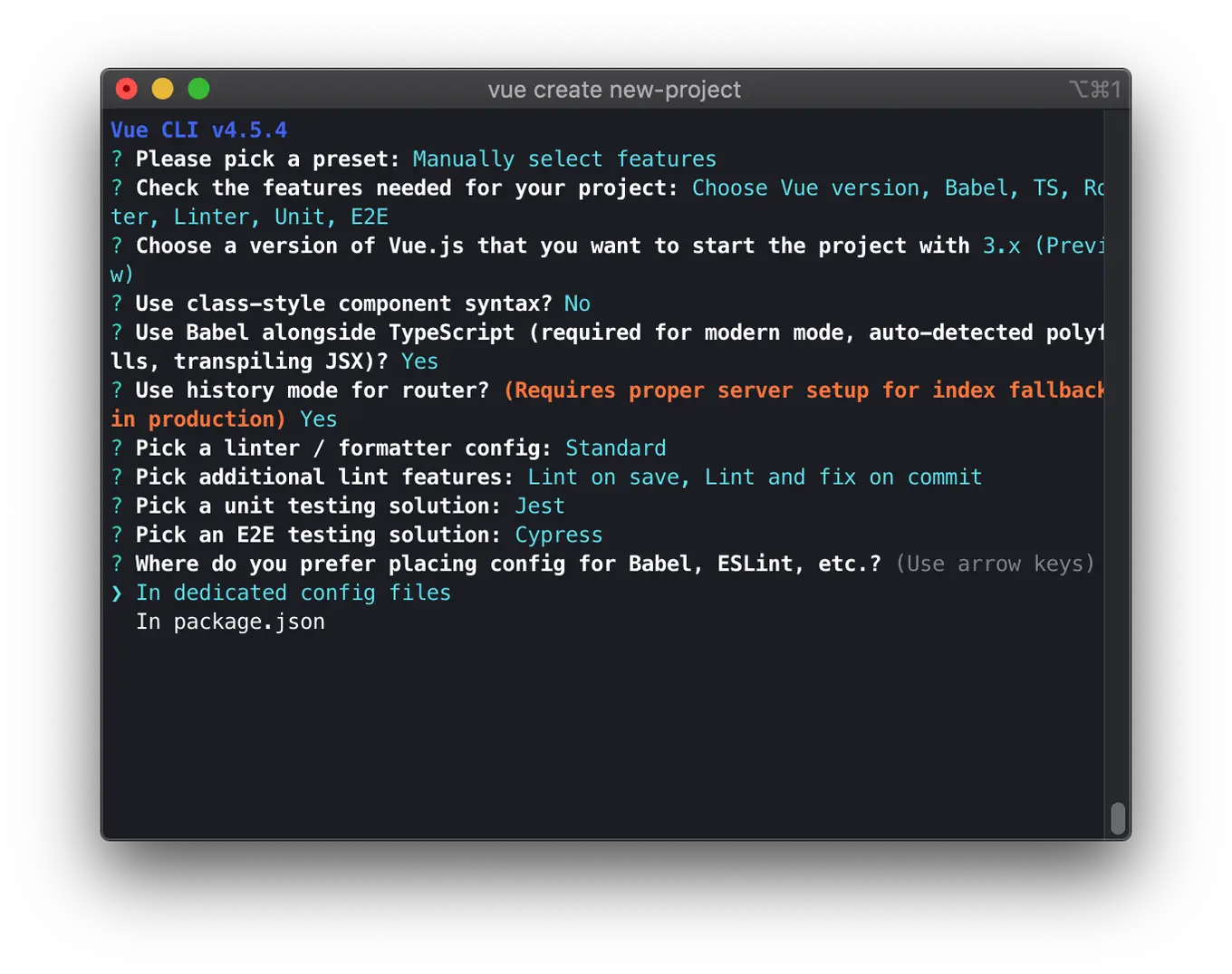Select "In package.json" option
1232x974 pixels.
click(x=231, y=622)
